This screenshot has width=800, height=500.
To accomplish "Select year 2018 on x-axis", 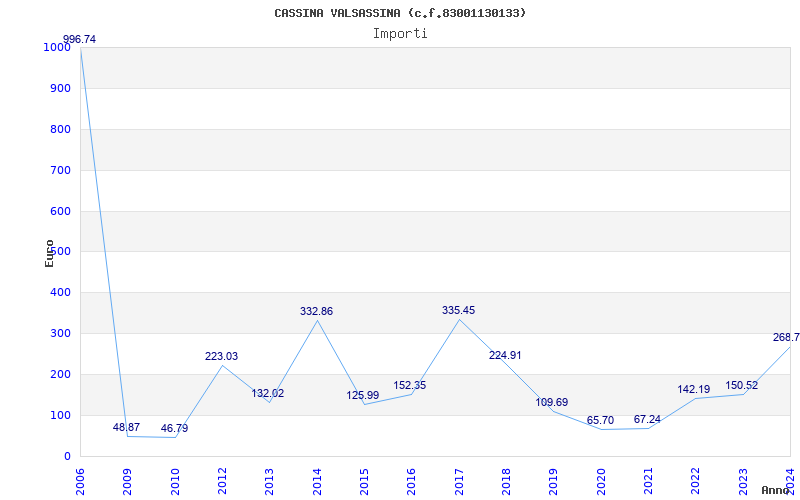I will point(506,482).
